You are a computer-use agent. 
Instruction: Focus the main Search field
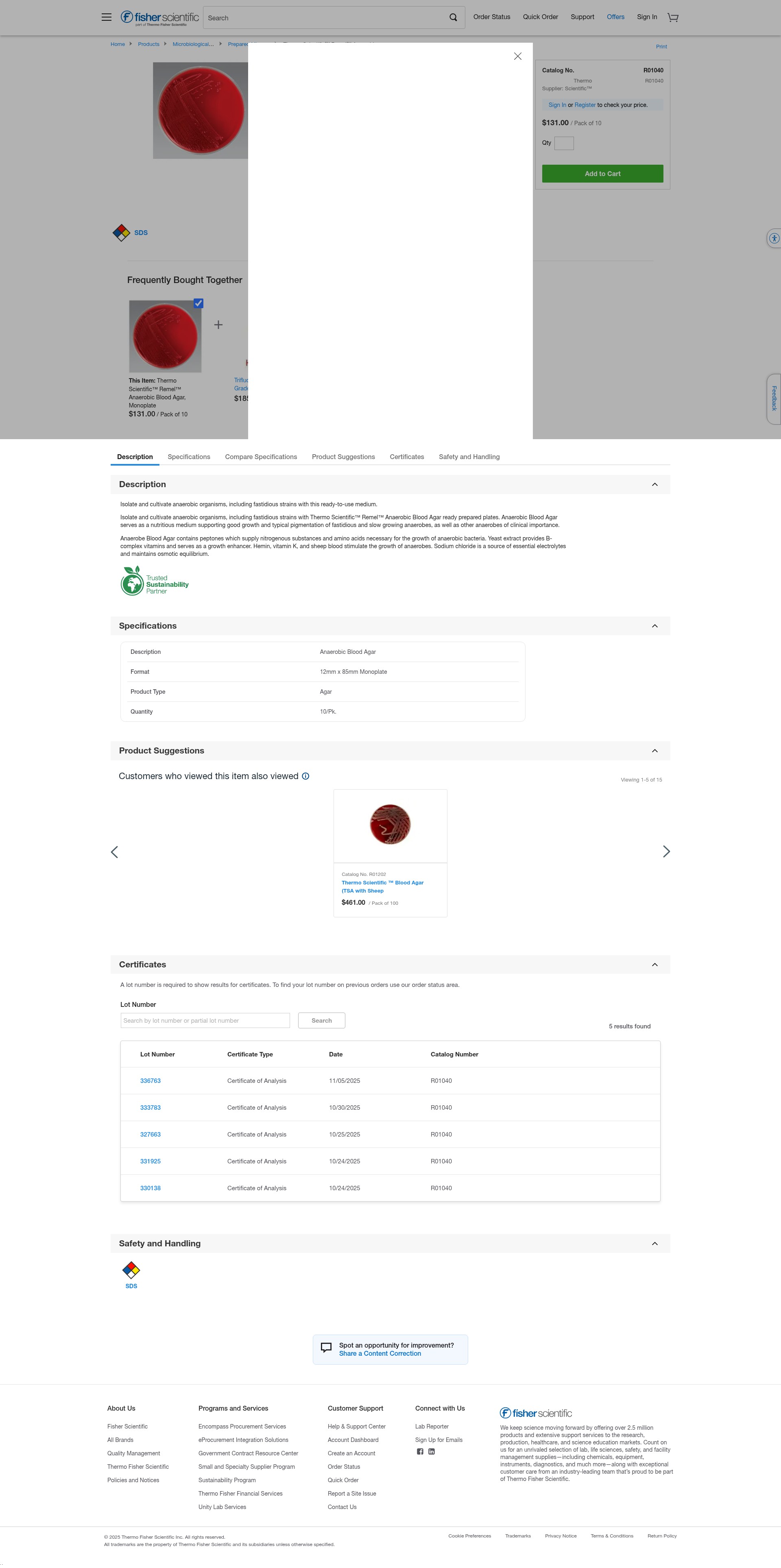[326, 17]
